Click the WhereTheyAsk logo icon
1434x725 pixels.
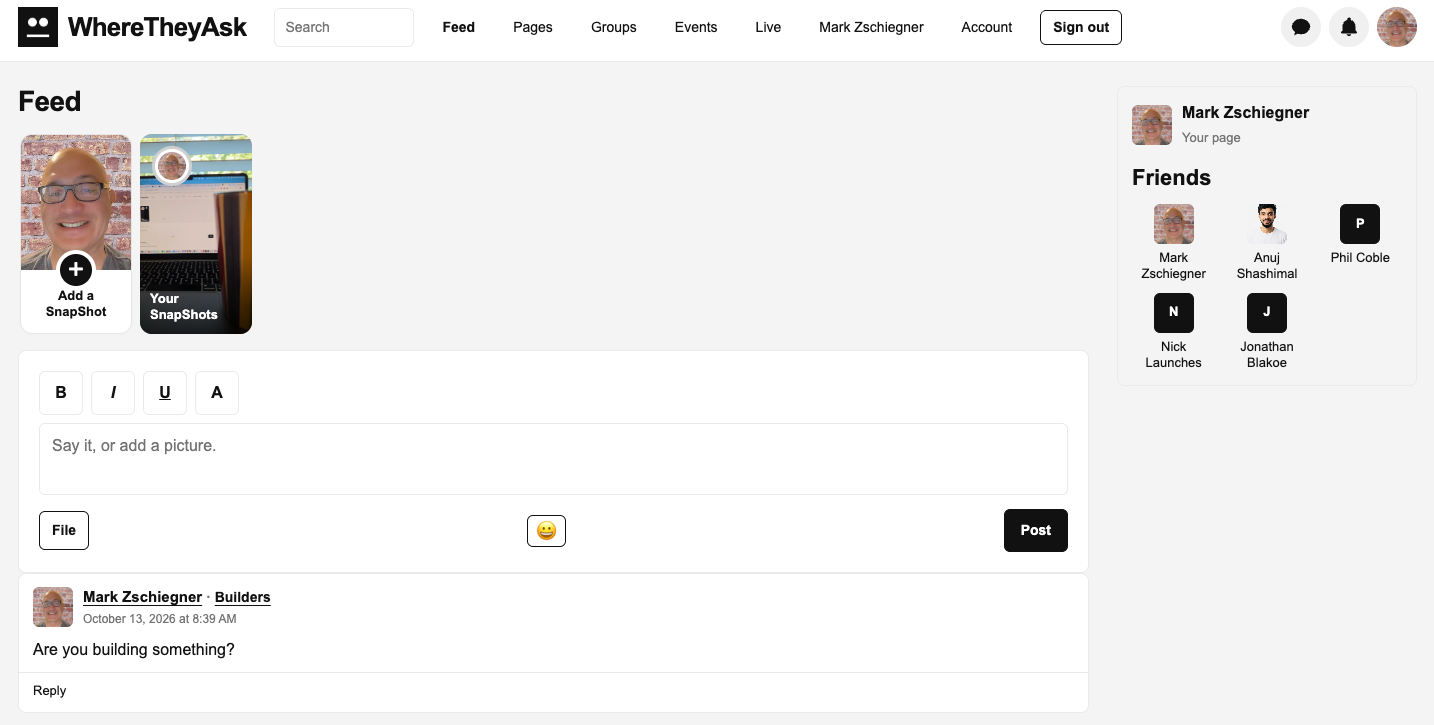pyautogui.click(x=38, y=27)
